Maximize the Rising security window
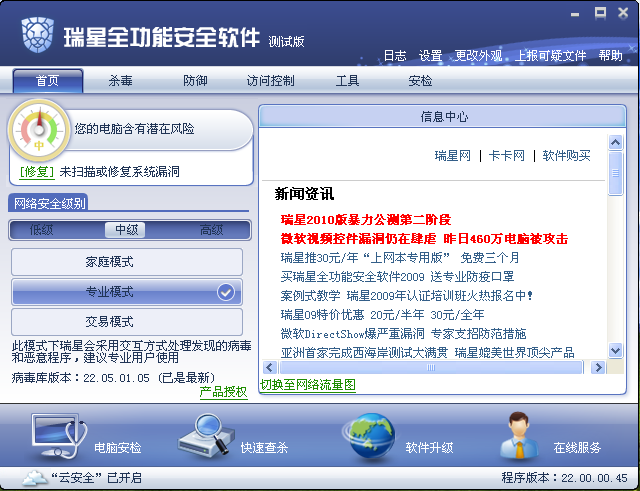This screenshot has width=640, height=491. tap(600, 13)
